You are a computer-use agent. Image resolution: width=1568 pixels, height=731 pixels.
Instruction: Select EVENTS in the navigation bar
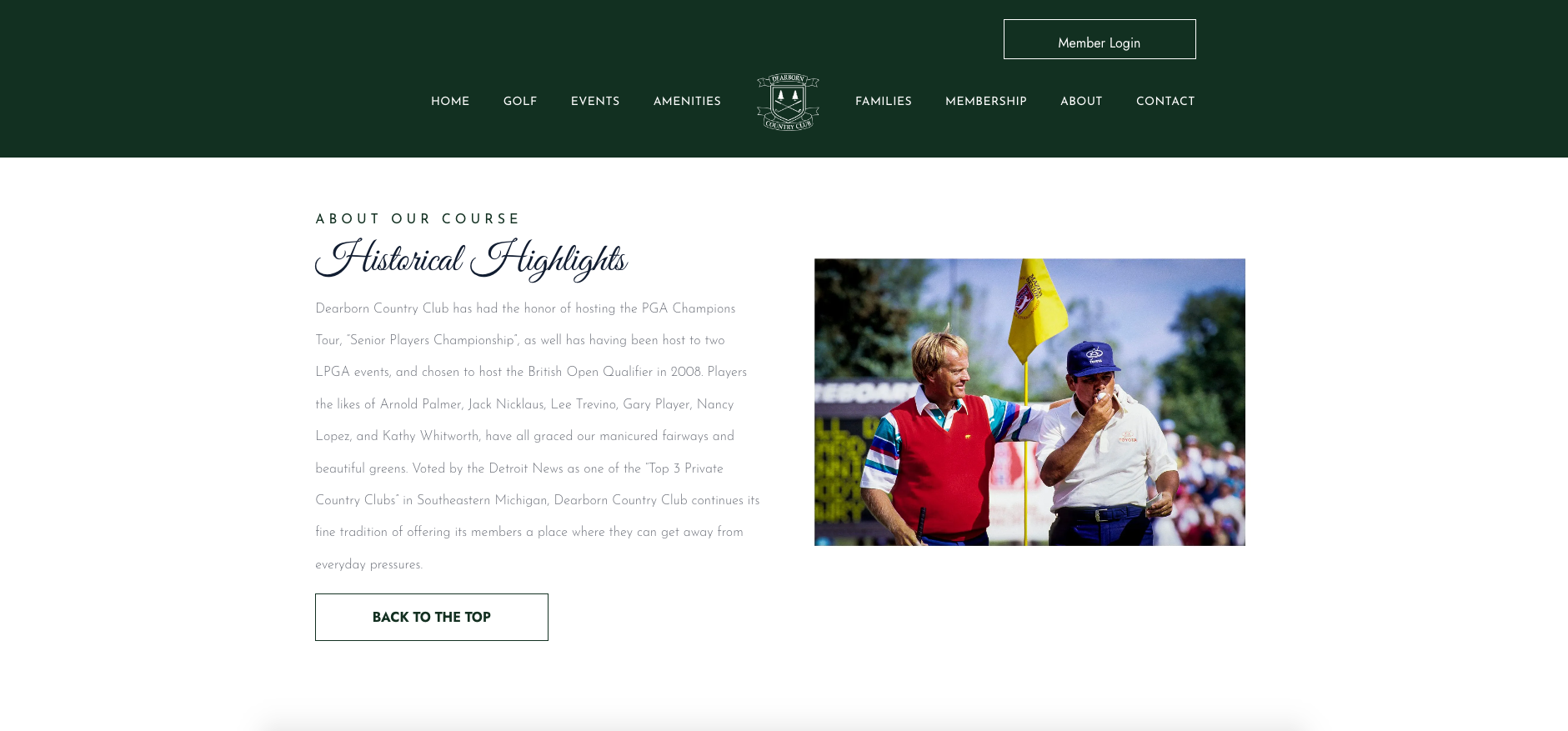[595, 101]
